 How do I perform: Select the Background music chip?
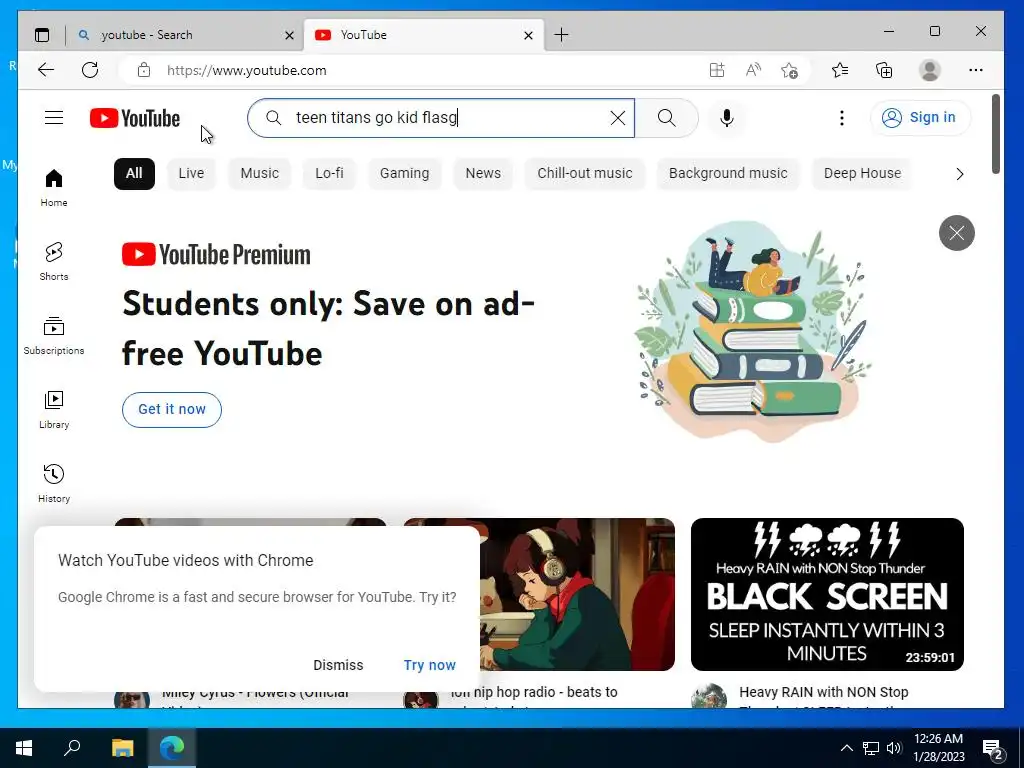point(728,174)
